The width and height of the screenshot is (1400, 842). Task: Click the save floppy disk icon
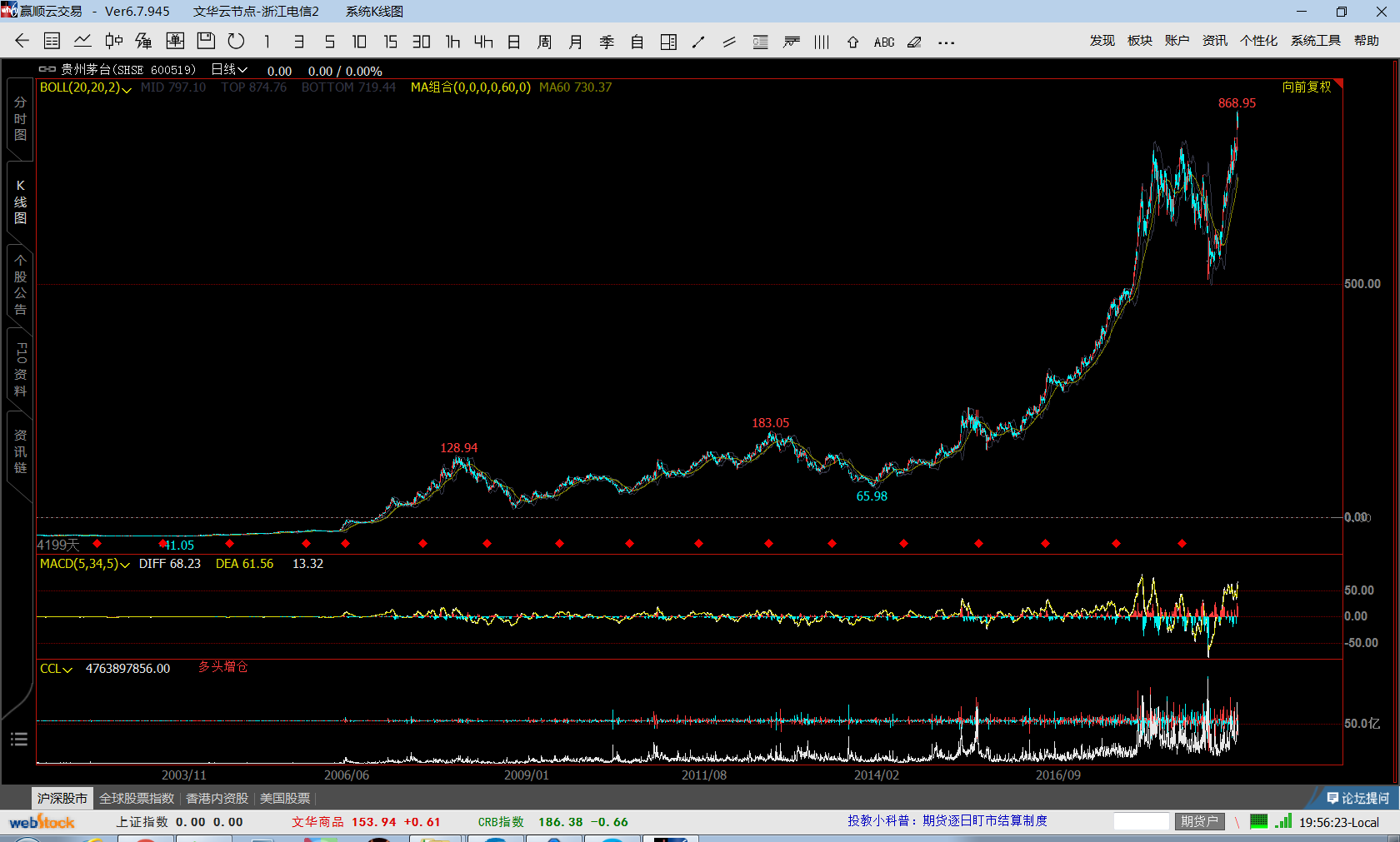click(x=206, y=42)
